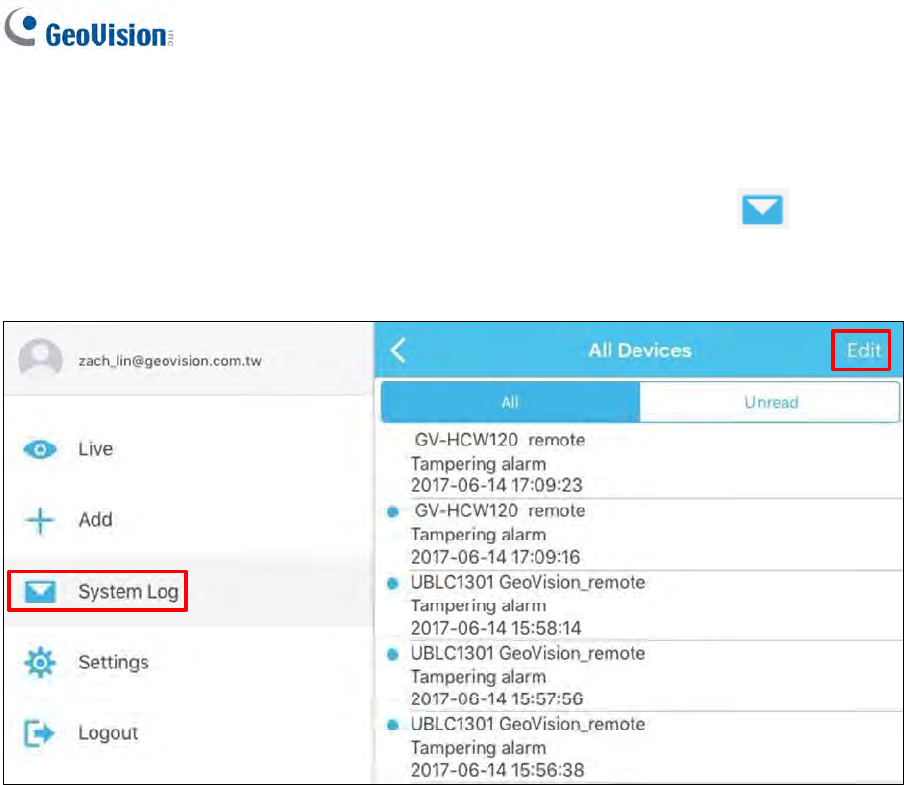
Task: Click the zach_lin@geovision.com.tw account email
Action: click(x=170, y=361)
